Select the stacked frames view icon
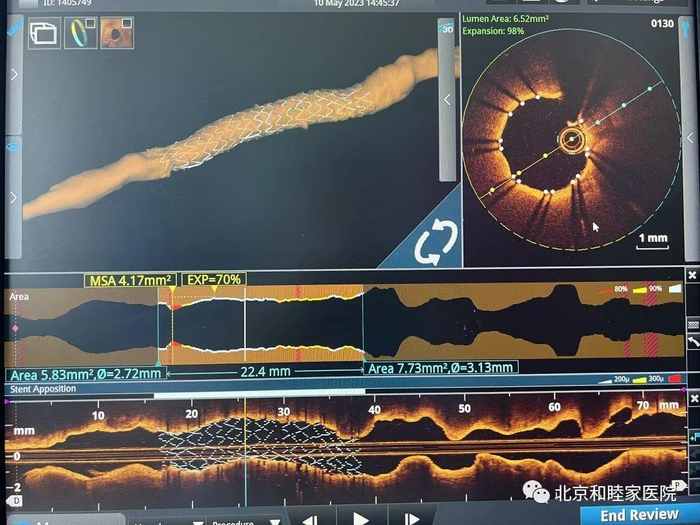 click(44, 33)
